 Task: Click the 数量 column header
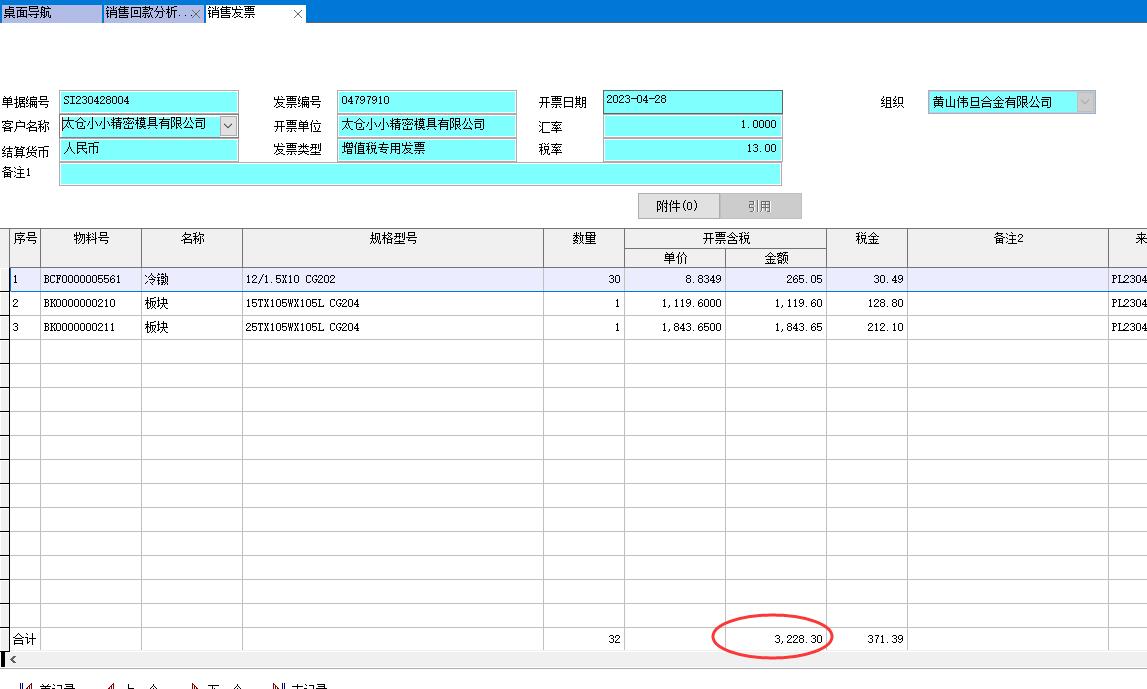click(x=583, y=239)
